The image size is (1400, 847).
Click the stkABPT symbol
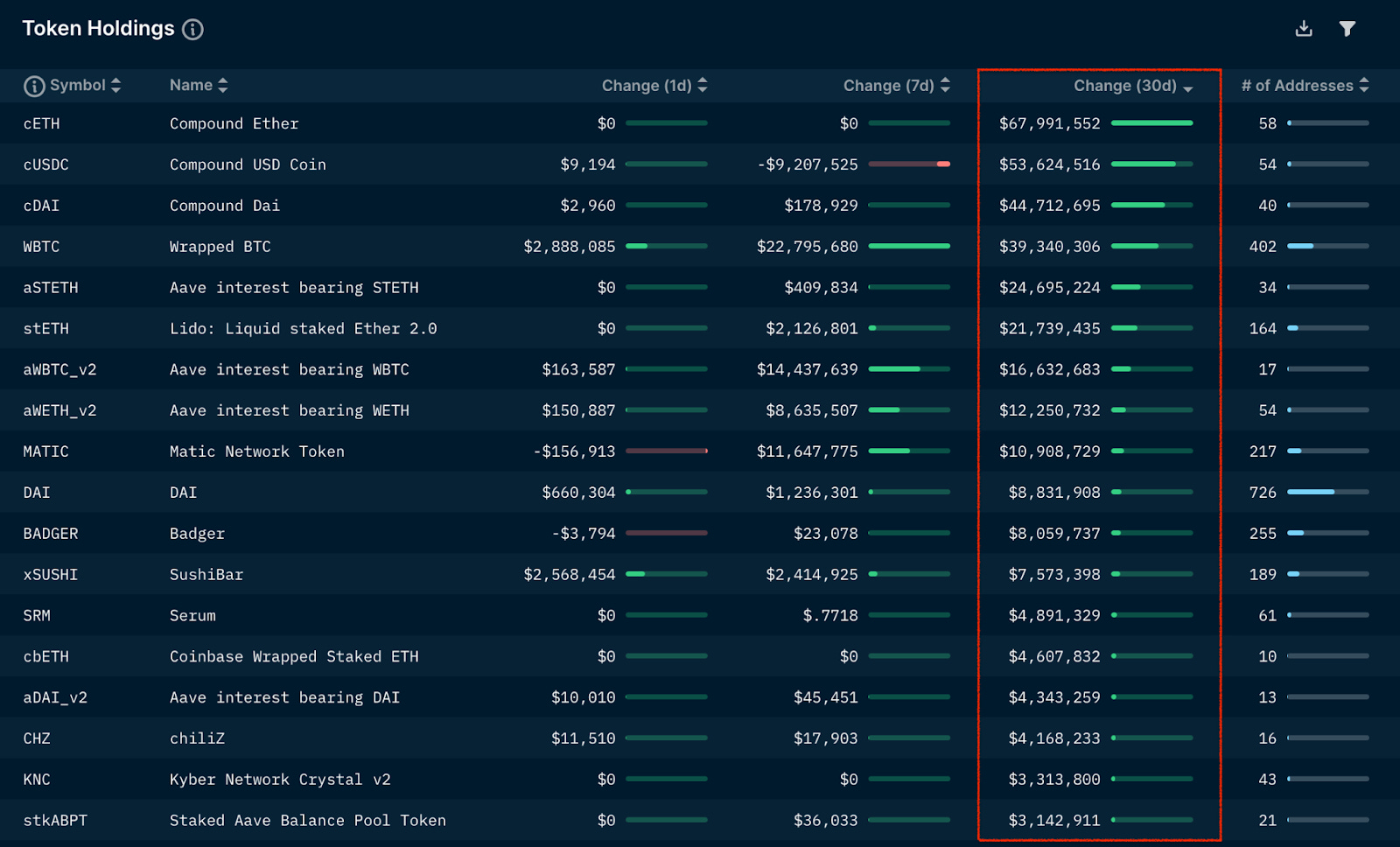[55, 821]
